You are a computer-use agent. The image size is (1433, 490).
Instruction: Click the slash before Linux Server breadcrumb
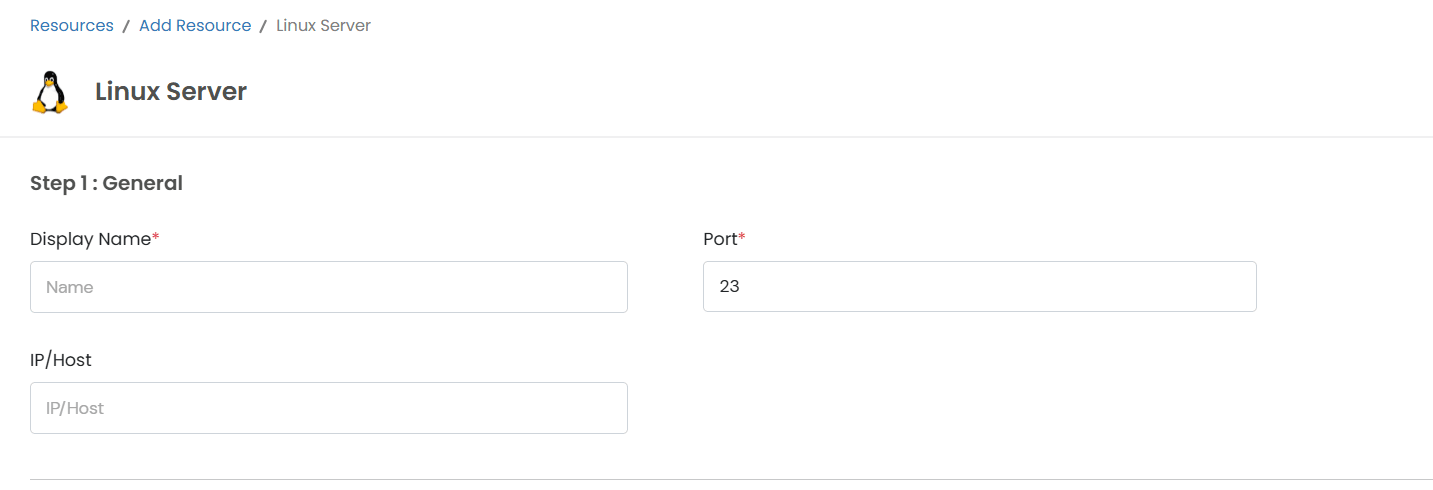pyautogui.click(x=263, y=27)
